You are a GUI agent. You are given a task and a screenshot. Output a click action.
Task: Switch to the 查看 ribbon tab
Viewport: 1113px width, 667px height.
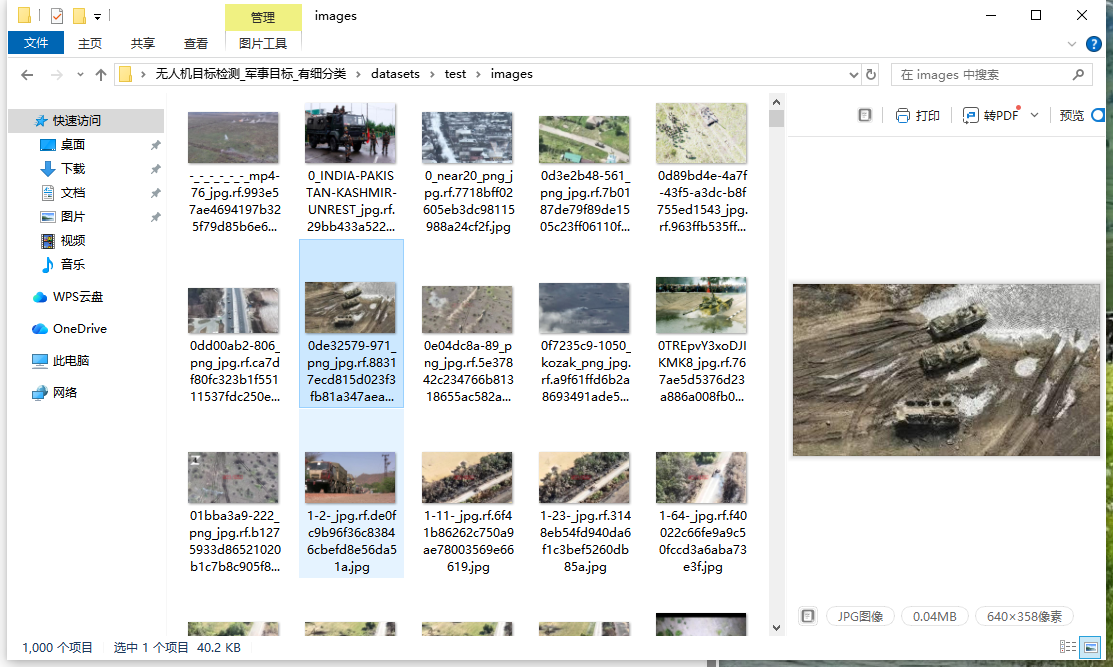195,43
